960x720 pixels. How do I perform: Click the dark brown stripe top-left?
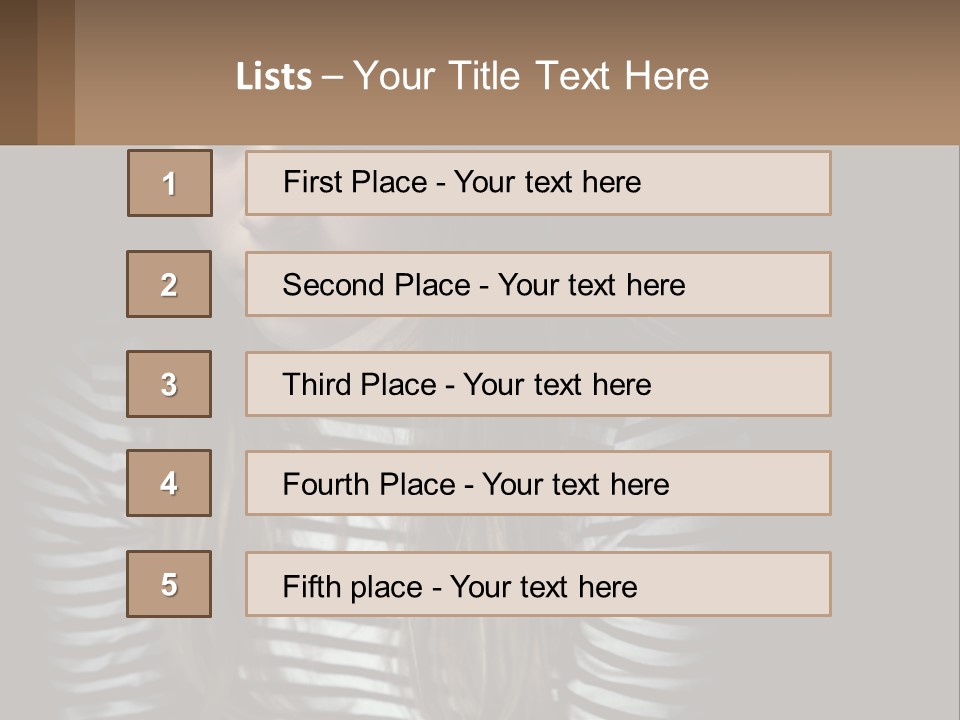click(x=18, y=72)
